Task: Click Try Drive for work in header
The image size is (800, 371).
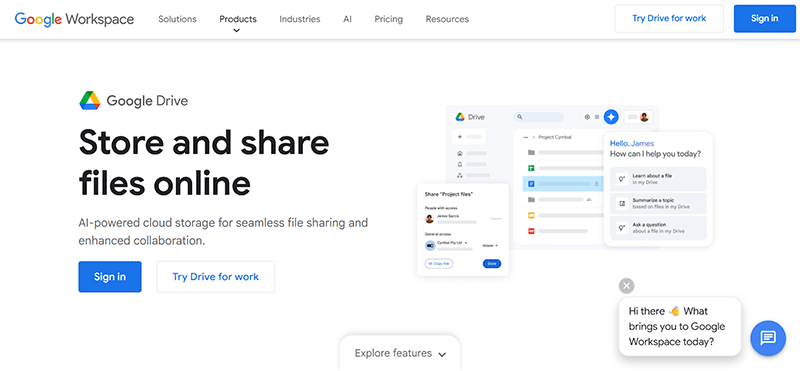Action: [669, 18]
